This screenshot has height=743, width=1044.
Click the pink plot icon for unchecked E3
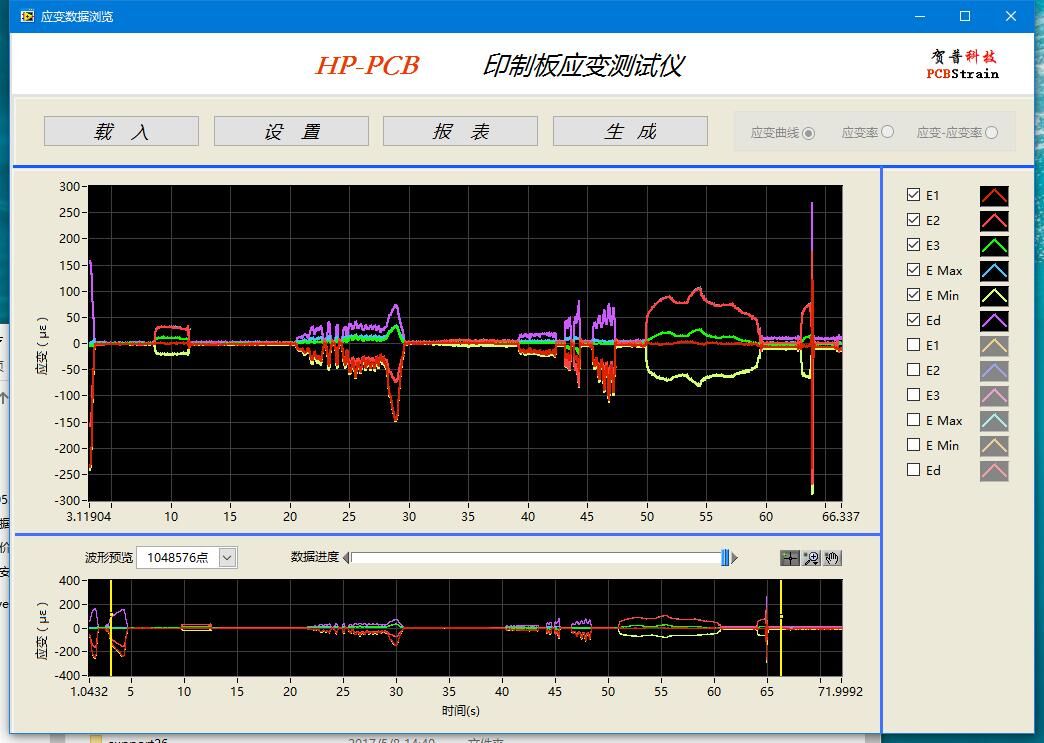coord(994,395)
